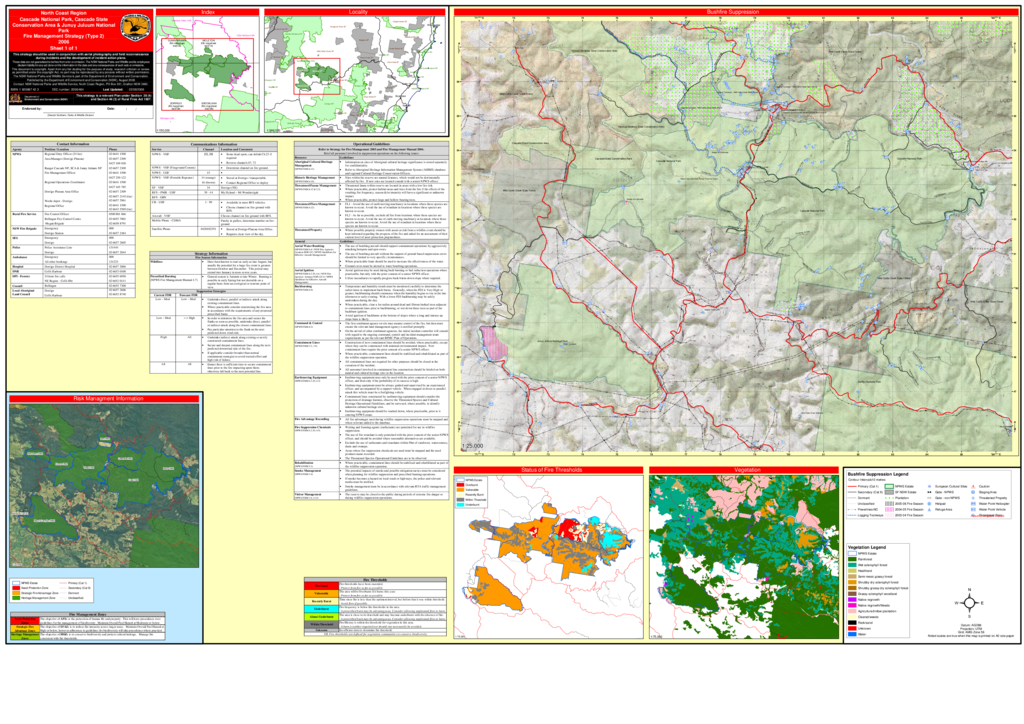Screen dimensions: 1024x724
Task: Click the Plantation green dots legend symbol
Action: tap(889, 498)
